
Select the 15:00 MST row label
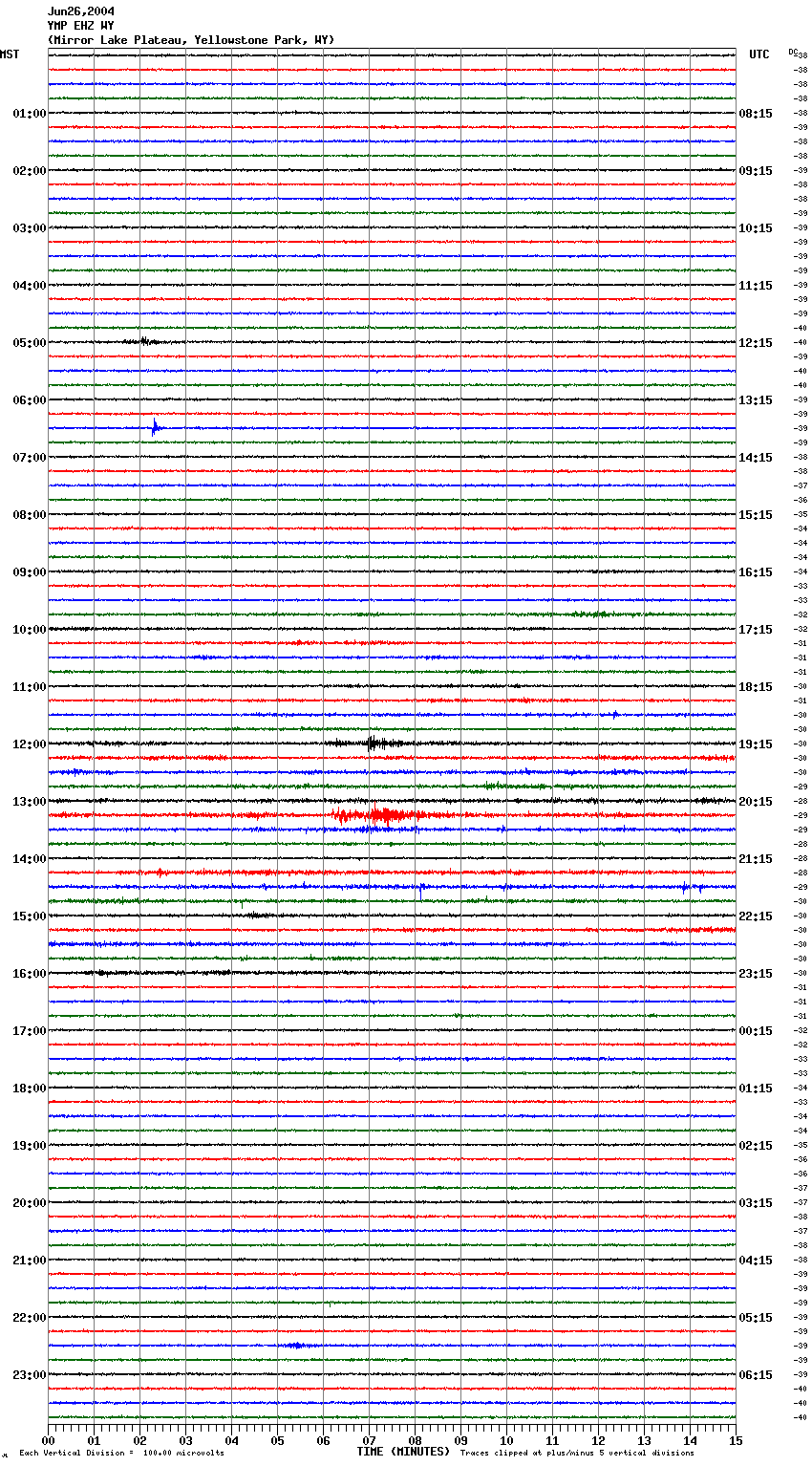30,916
